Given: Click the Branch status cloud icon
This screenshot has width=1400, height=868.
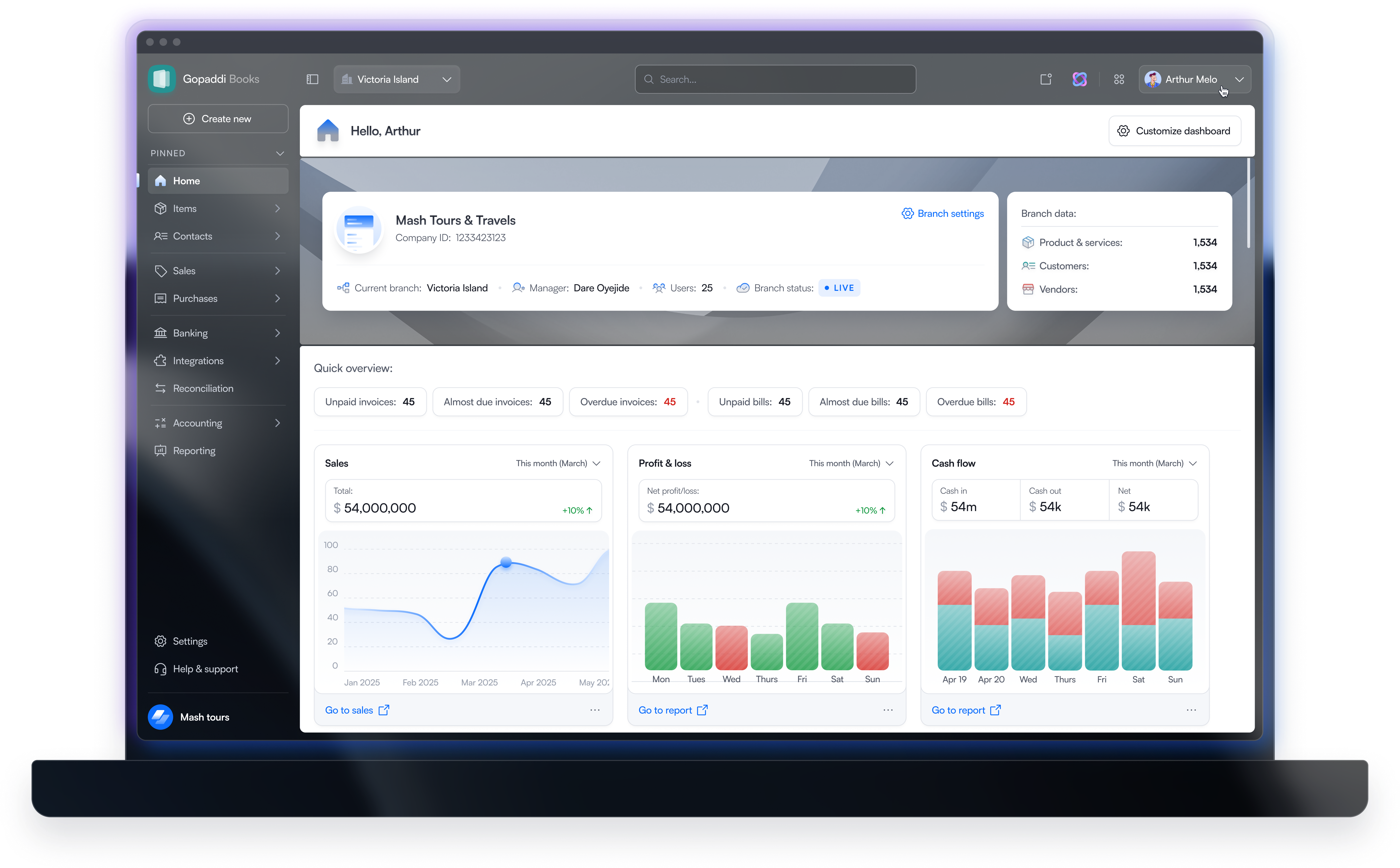Looking at the screenshot, I should (743, 288).
